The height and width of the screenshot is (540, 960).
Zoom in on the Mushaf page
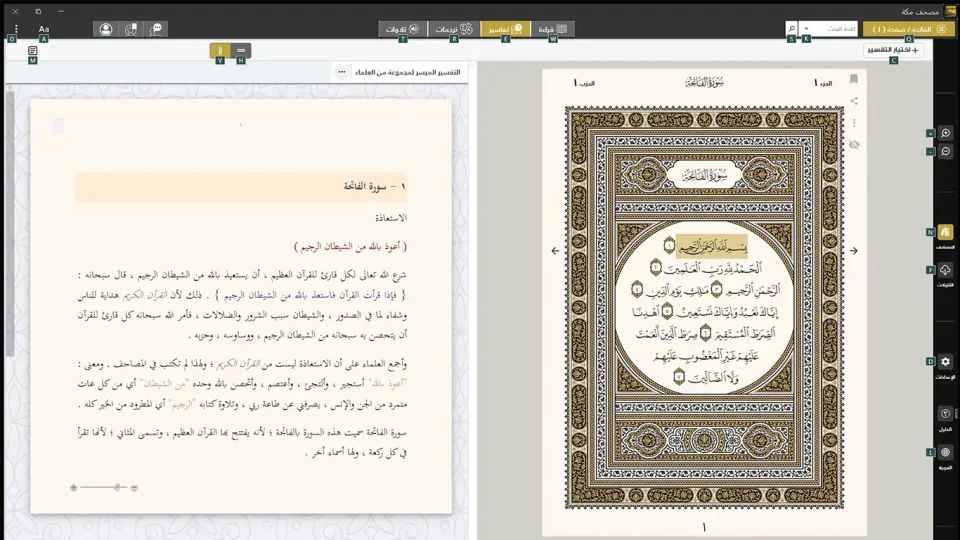pyautogui.click(x=946, y=133)
